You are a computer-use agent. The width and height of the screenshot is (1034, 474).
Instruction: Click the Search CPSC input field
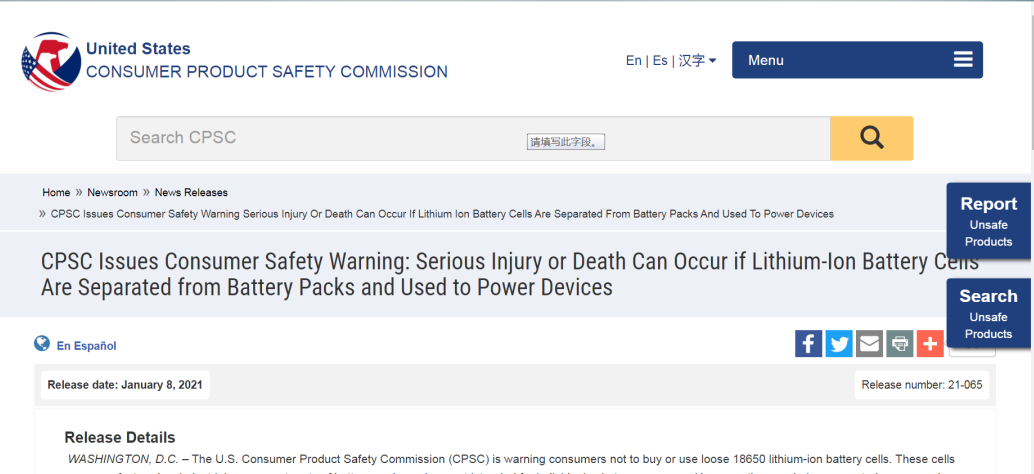[473, 138]
